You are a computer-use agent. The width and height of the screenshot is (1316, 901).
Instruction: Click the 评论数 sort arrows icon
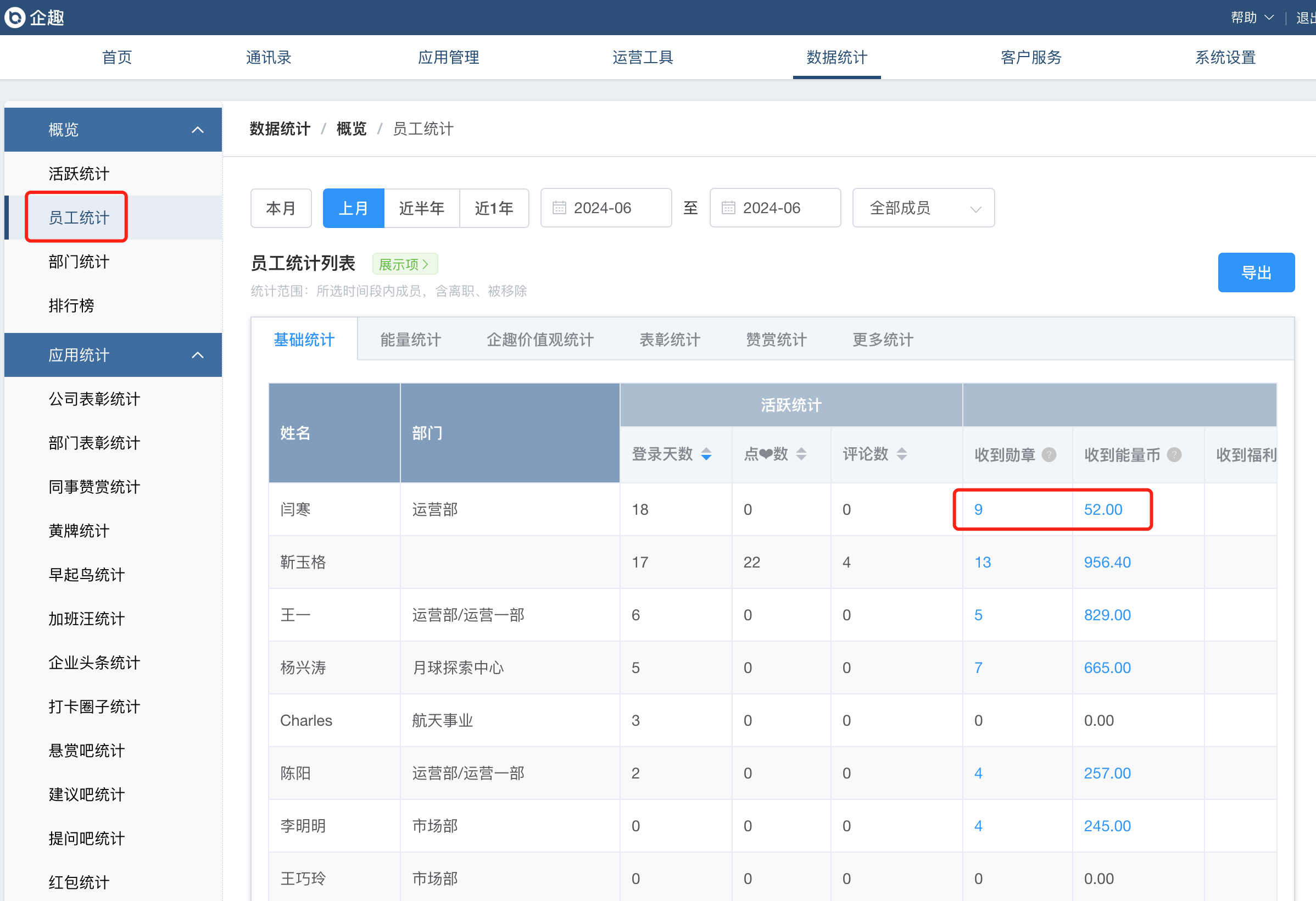[x=902, y=454]
